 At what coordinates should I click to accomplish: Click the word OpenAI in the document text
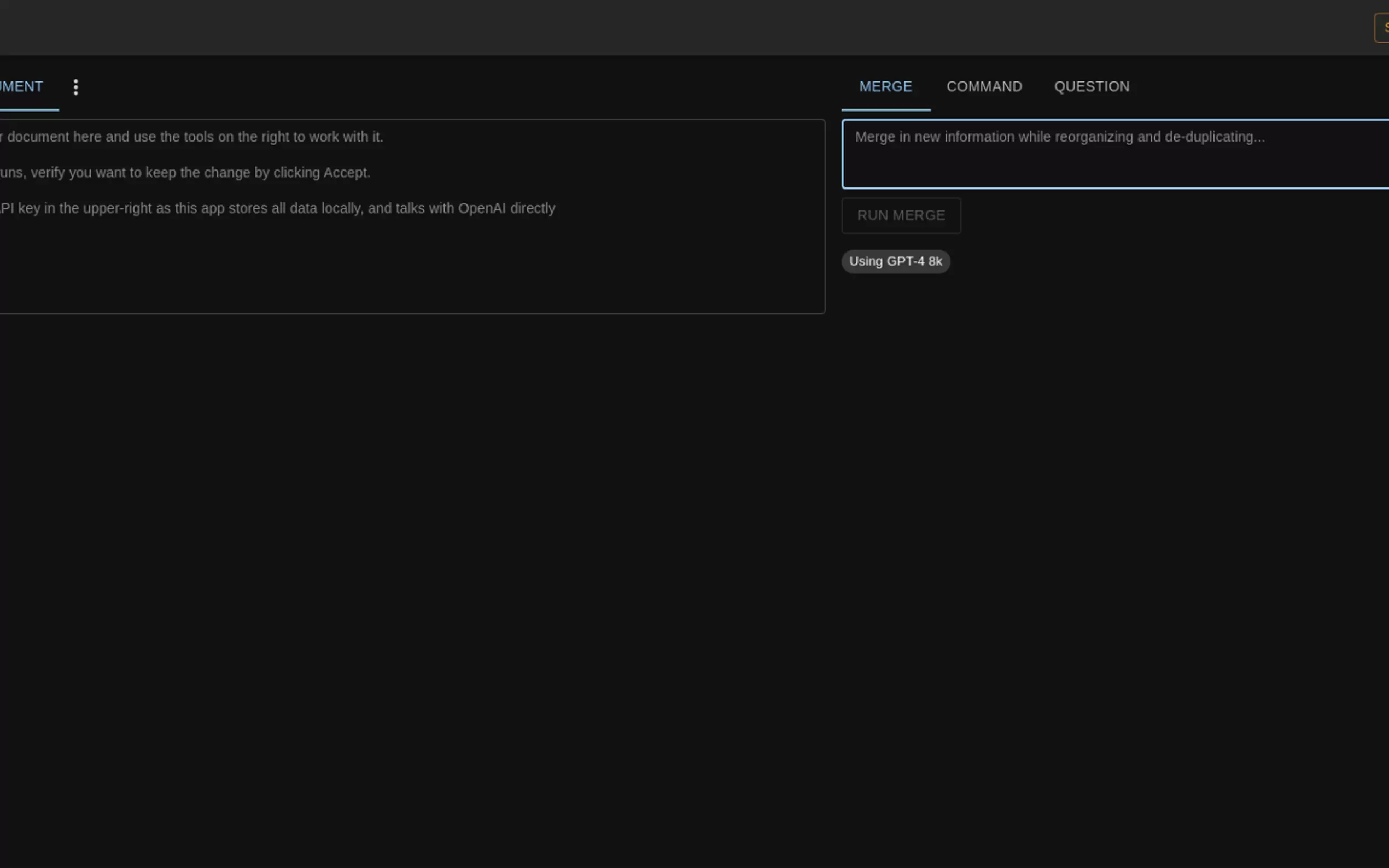(481, 208)
